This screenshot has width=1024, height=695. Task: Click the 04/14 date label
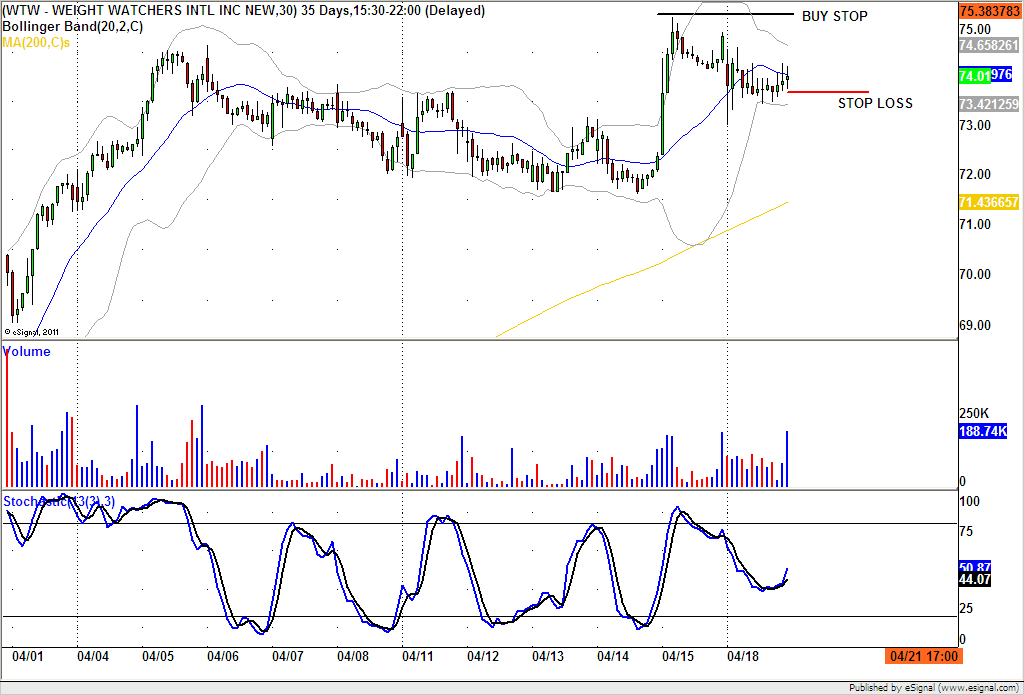pyautogui.click(x=613, y=656)
